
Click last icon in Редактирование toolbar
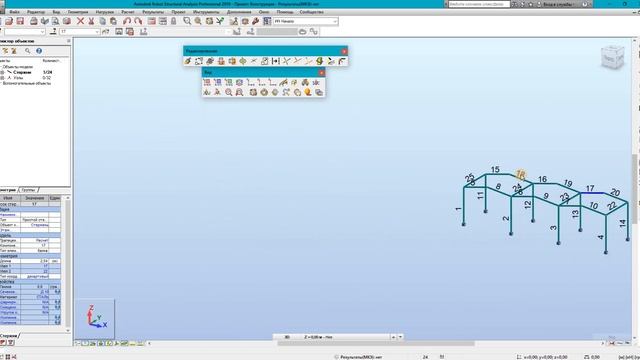[342, 61]
